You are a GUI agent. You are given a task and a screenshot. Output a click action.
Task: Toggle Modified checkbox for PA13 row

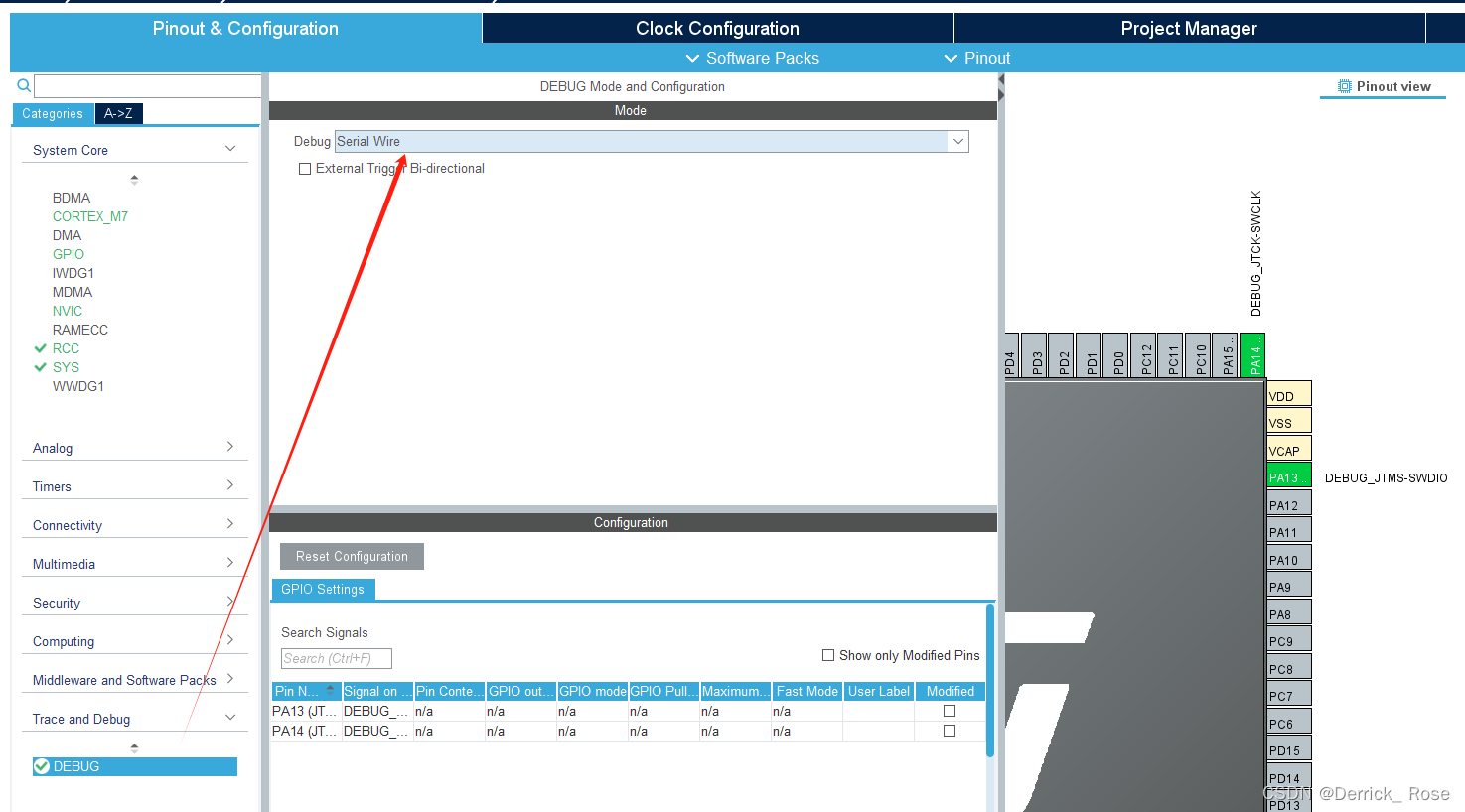click(x=950, y=711)
